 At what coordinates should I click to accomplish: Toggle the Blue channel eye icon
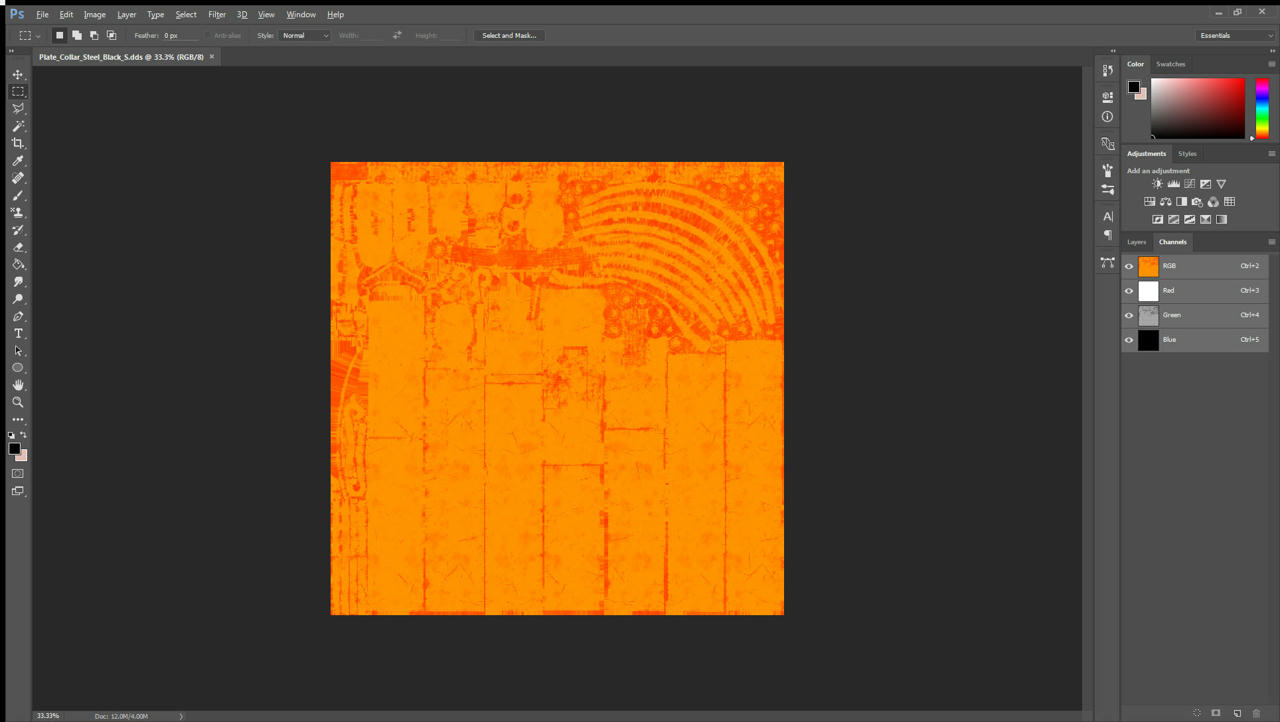click(1129, 340)
